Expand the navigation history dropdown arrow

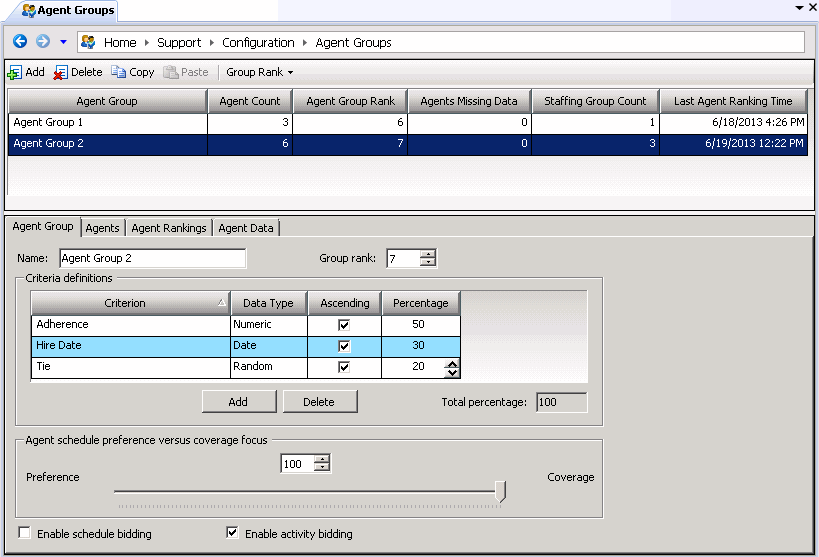[x=63, y=42]
